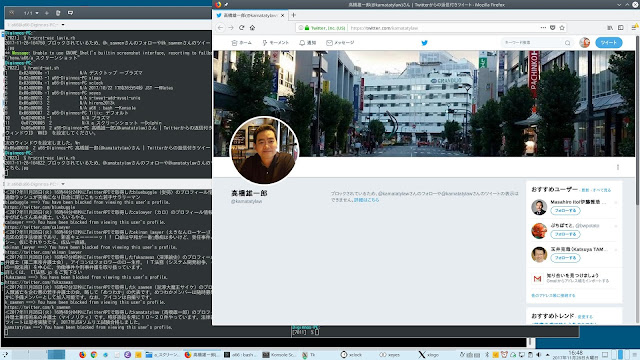Follow ぷちぽてと suggested user

(x=565, y=234)
